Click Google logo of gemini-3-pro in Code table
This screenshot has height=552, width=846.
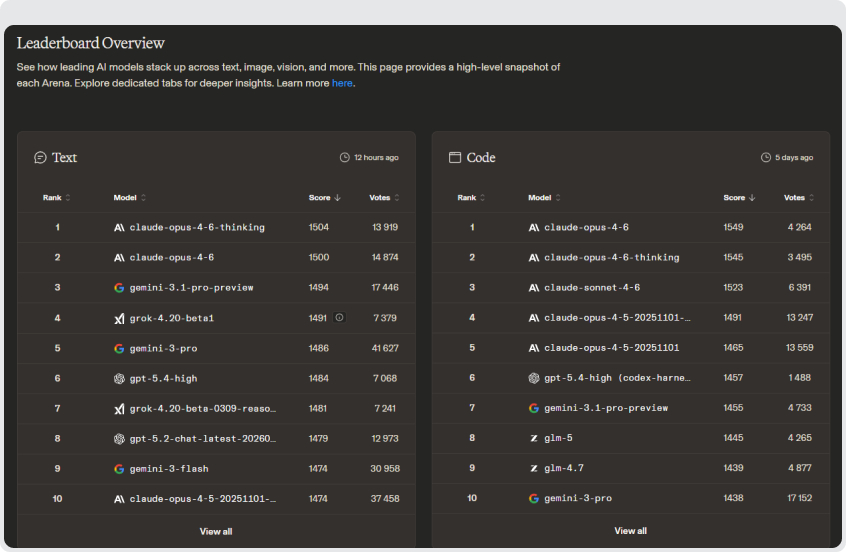click(534, 499)
